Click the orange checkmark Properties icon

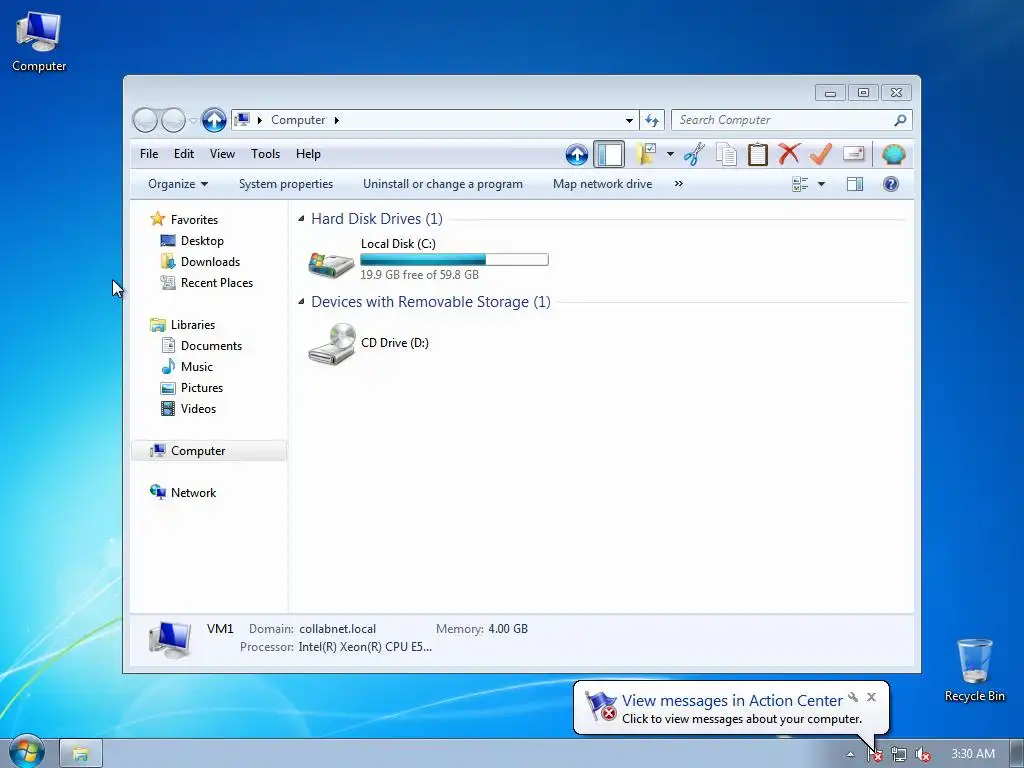[820, 155]
